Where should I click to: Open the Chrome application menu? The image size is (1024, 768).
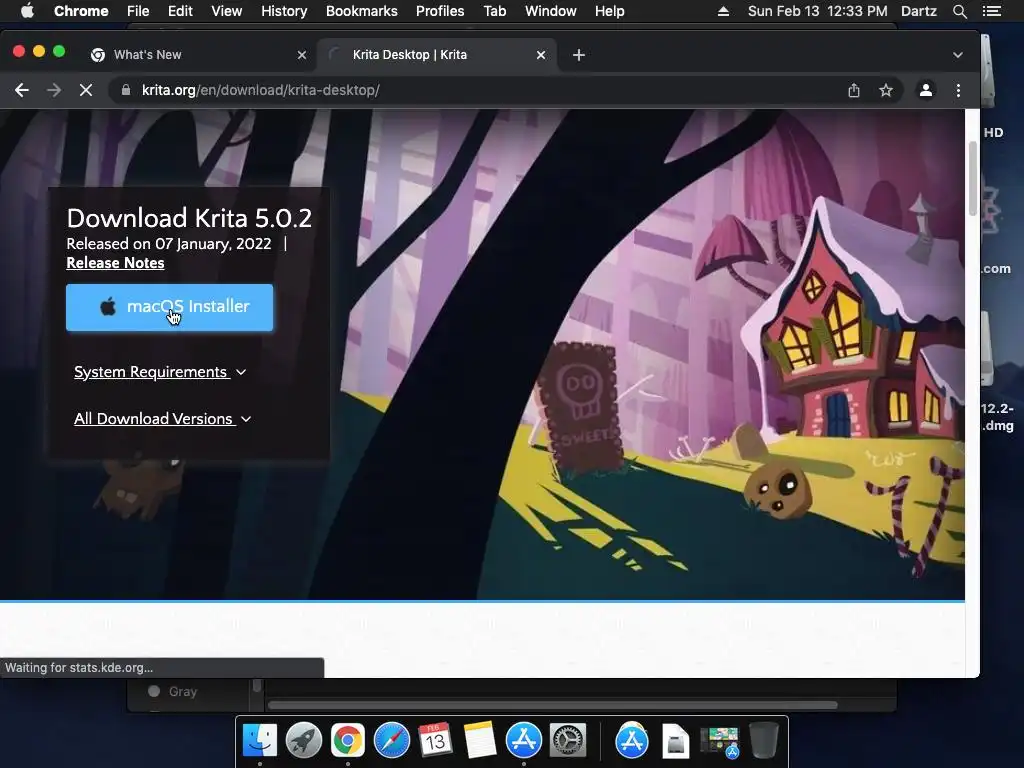pyautogui.click(x=81, y=11)
